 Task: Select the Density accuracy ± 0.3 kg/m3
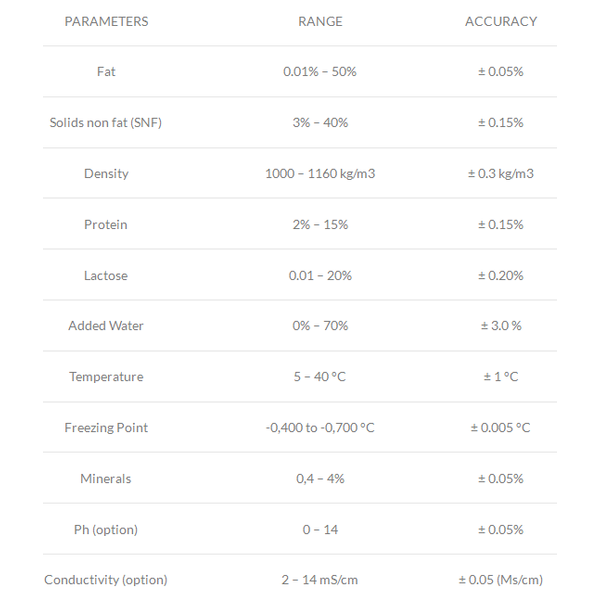(x=501, y=173)
